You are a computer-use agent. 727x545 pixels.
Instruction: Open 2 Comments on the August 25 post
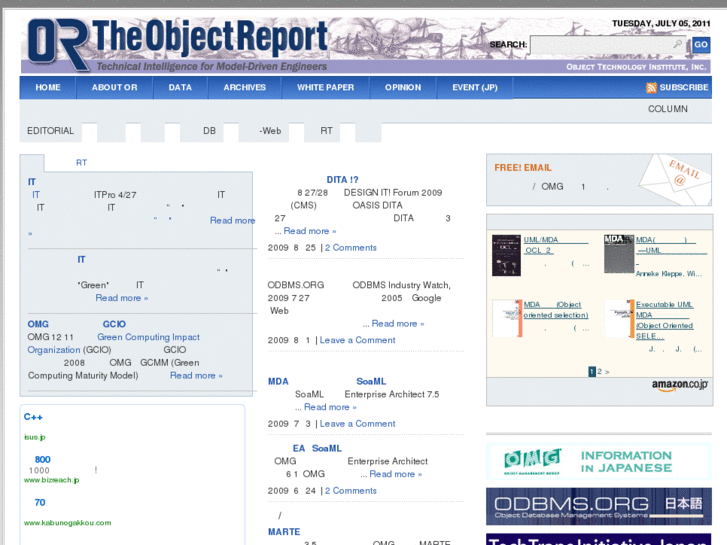(x=351, y=248)
